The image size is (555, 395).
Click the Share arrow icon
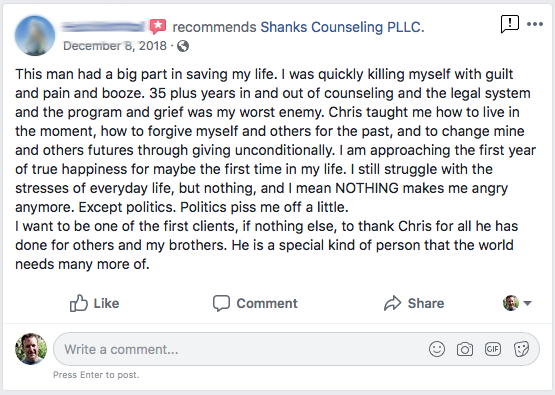click(393, 303)
